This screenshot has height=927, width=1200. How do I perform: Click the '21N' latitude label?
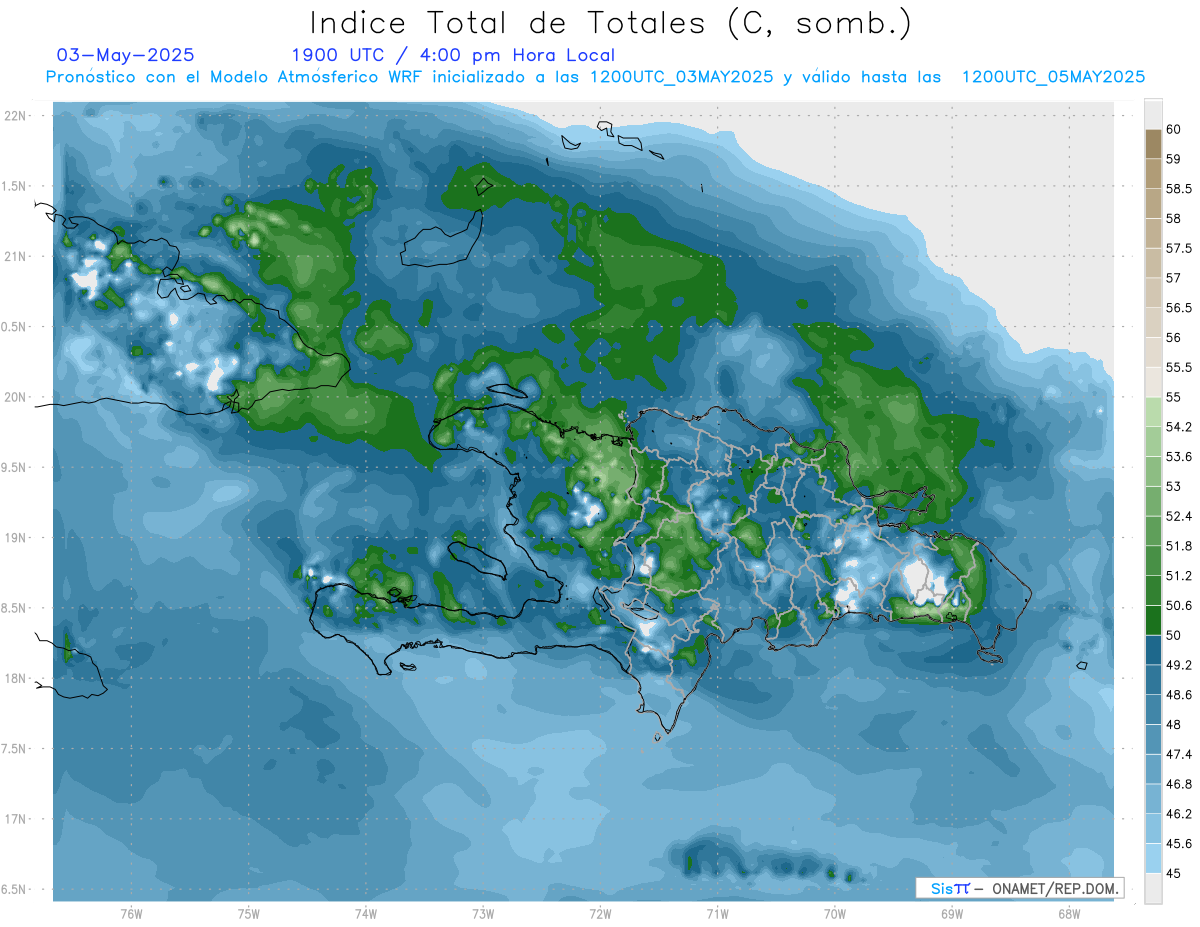coord(16,256)
